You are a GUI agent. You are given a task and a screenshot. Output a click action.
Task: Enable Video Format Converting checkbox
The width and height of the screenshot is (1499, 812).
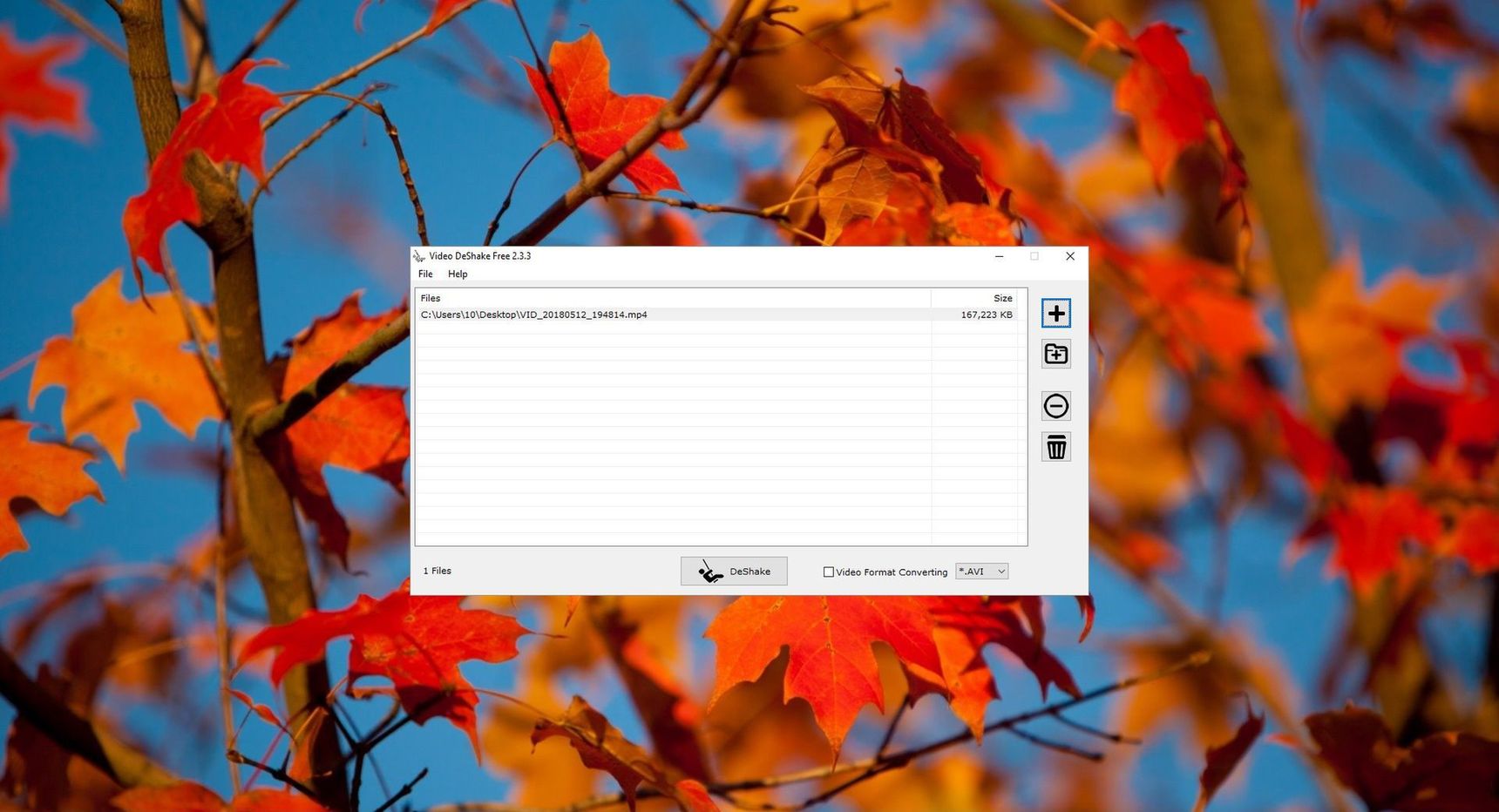(829, 572)
